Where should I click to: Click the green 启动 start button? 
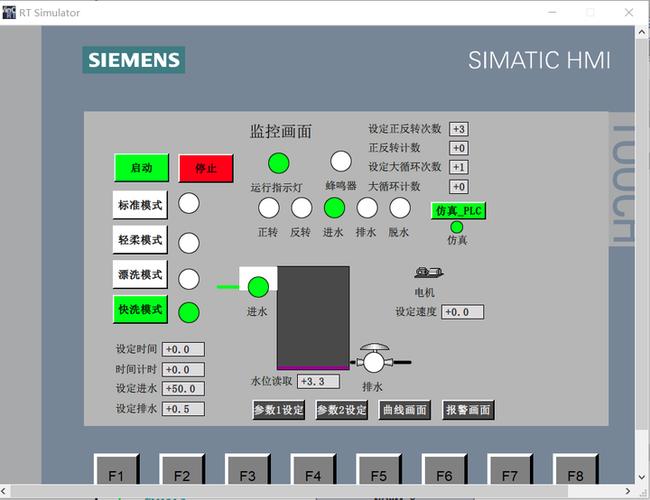click(141, 167)
